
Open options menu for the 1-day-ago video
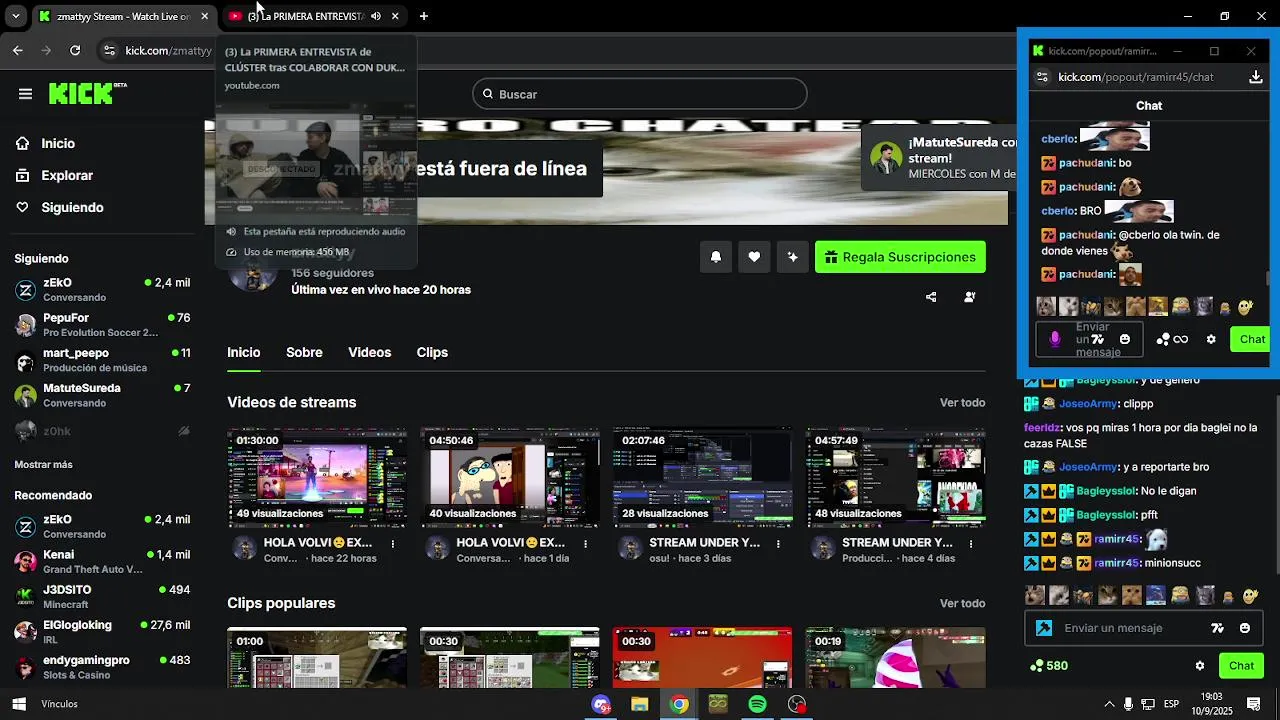[x=586, y=544]
